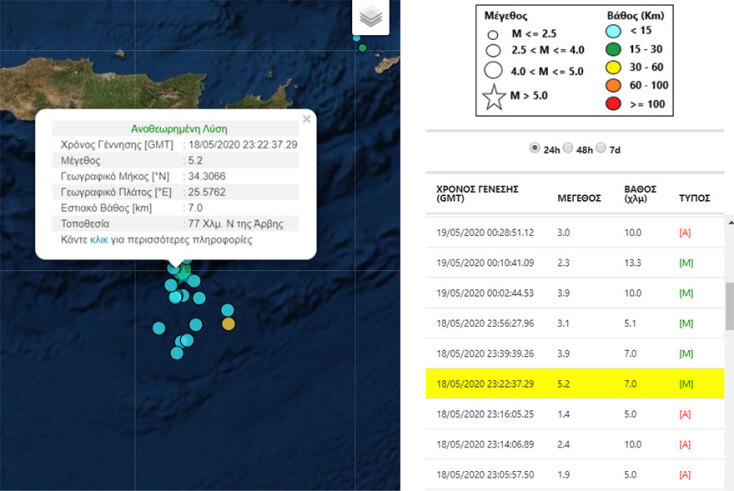Click the red >= 100 depth legend swatch
The height and width of the screenshot is (491, 734).
pyautogui.click(x=617, y=103)
